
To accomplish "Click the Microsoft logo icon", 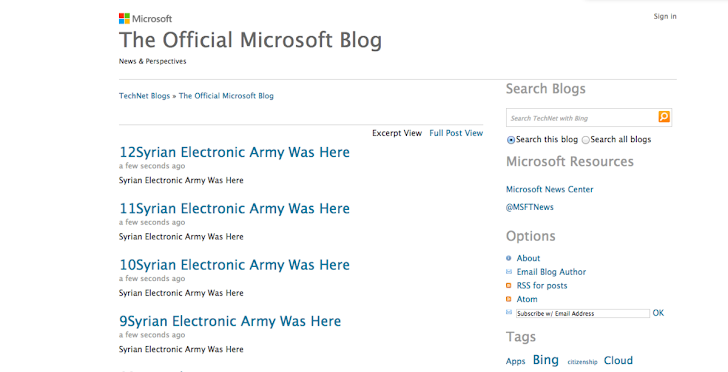I will pos(124,19).
